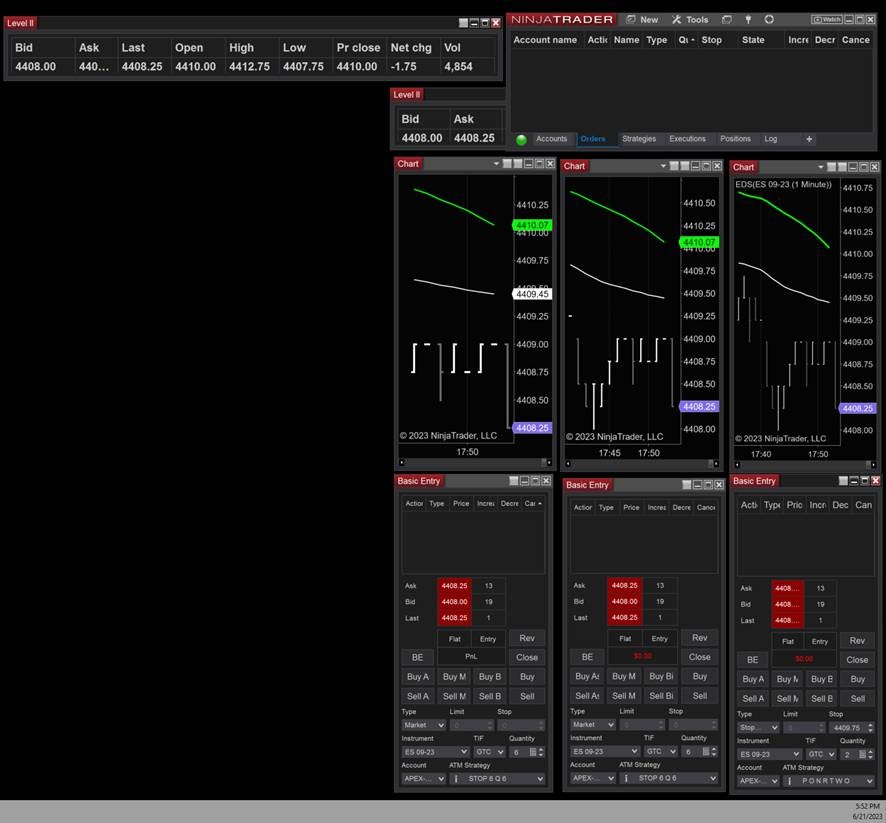This screenshot has height=823, width=886.
Task: Click ATM info icon in left Basic Entry
Action: pyautogui.click(x=456, y=778)
